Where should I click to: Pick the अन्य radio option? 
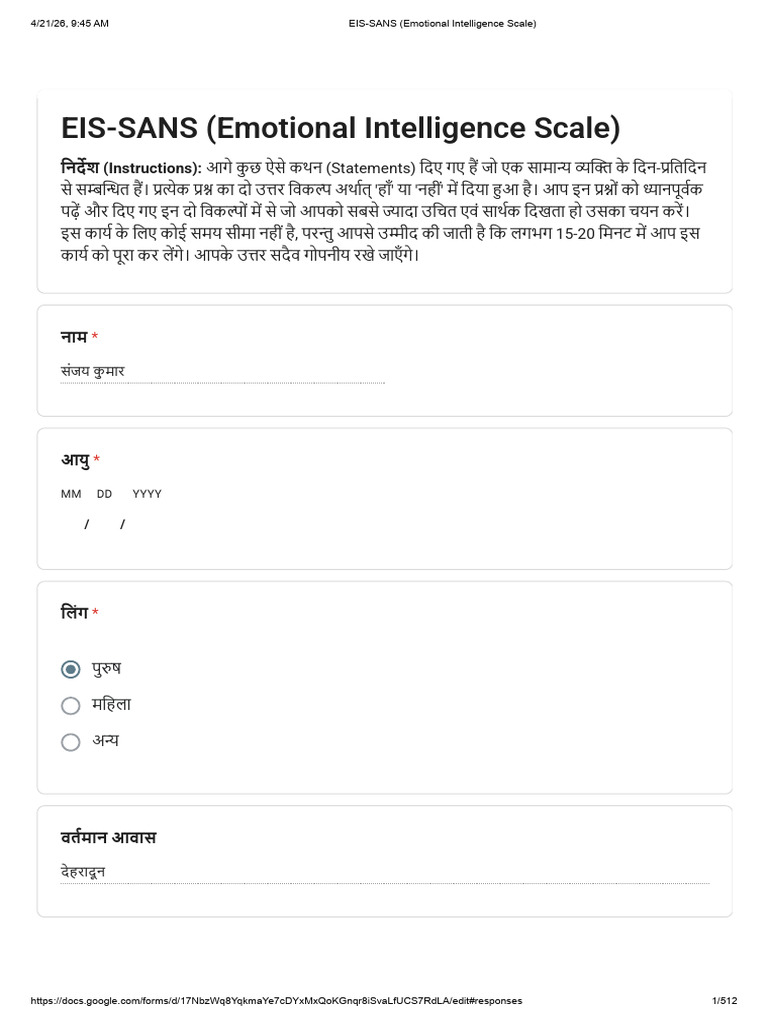(x=71, y=743)
